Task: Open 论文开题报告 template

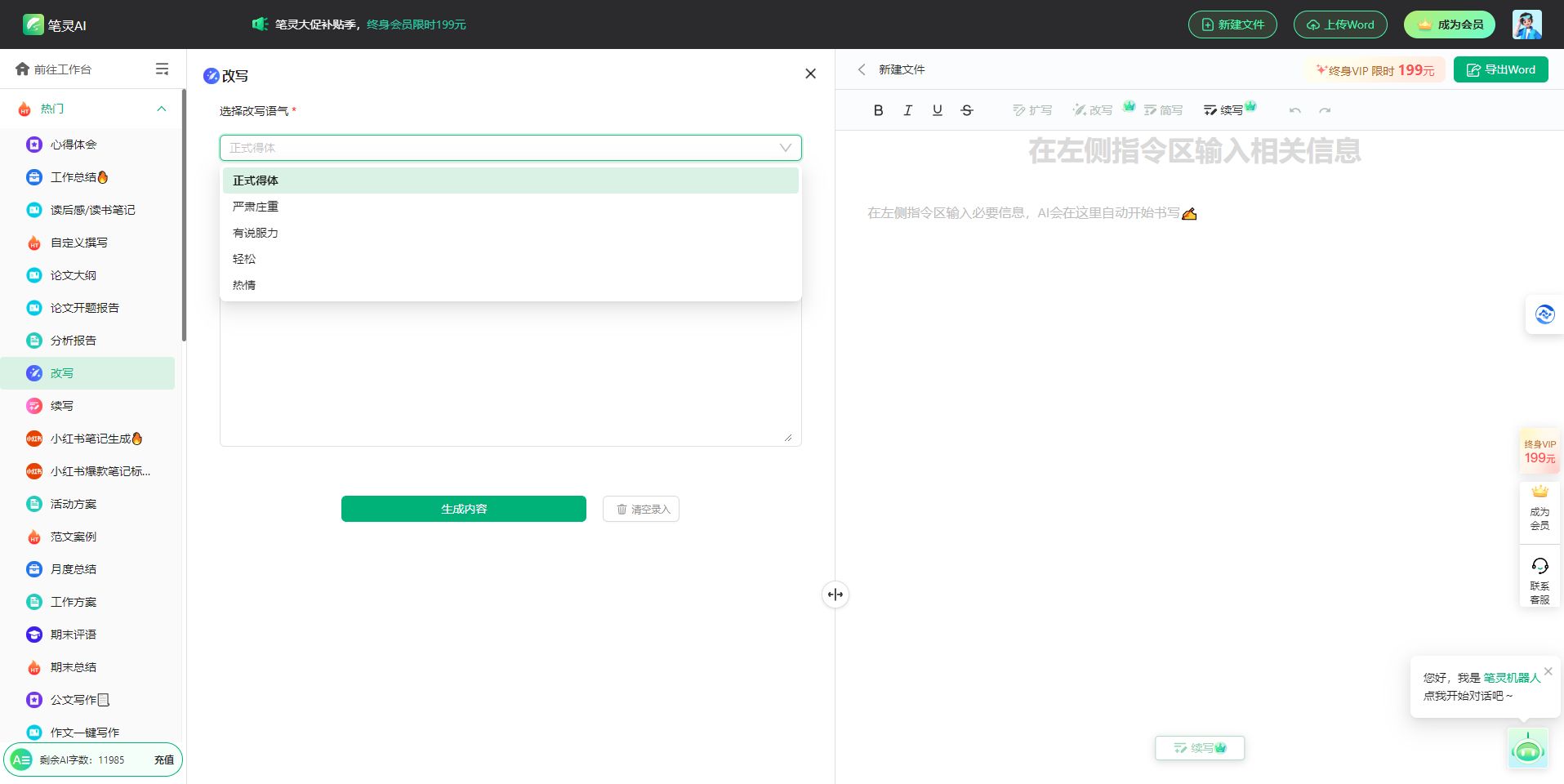Action: (x=87, y=308)
